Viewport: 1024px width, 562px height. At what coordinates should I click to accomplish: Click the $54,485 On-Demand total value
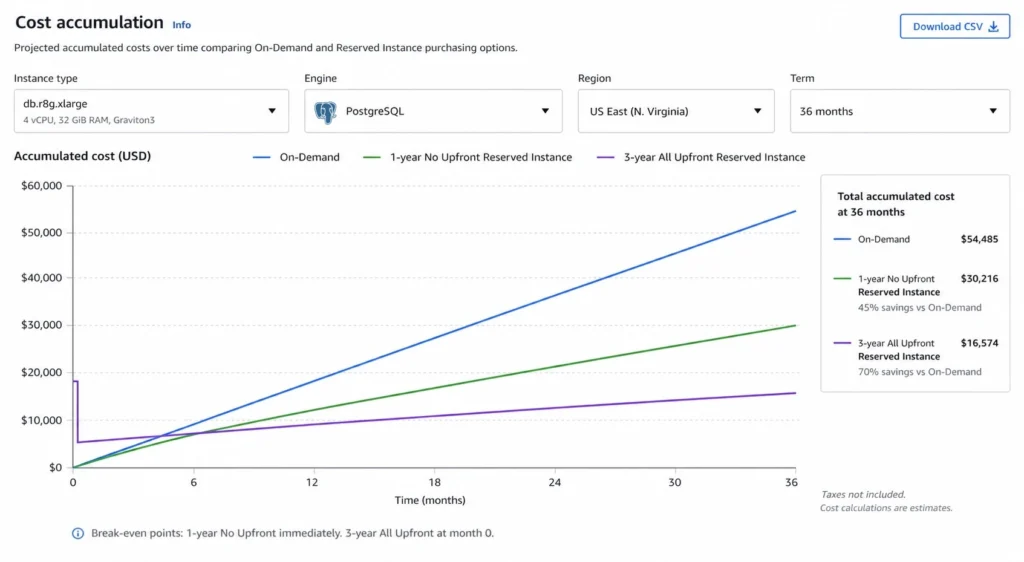[x=979, y=240]
